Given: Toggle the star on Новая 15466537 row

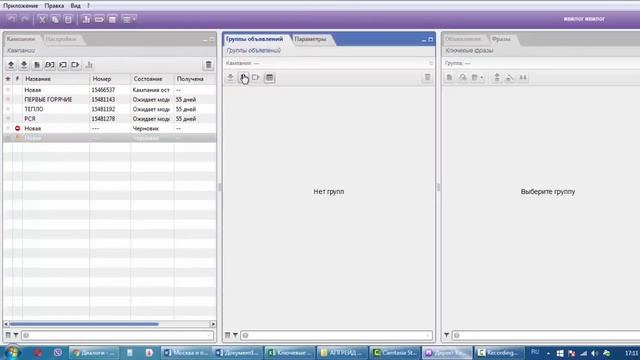Looking at the screenshot, I should click(x=8, y=90).
